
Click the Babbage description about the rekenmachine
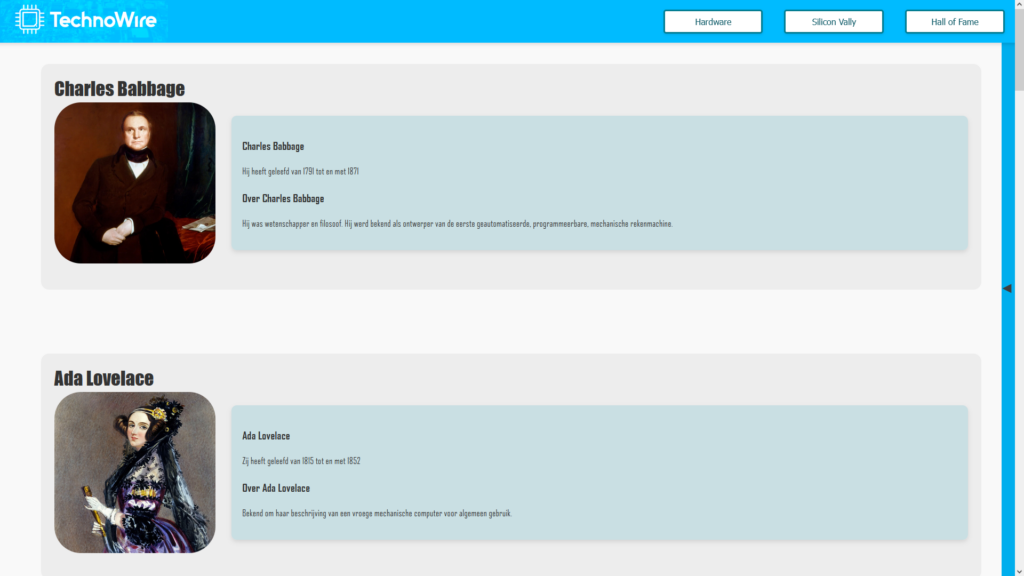[x=457, y=224]
